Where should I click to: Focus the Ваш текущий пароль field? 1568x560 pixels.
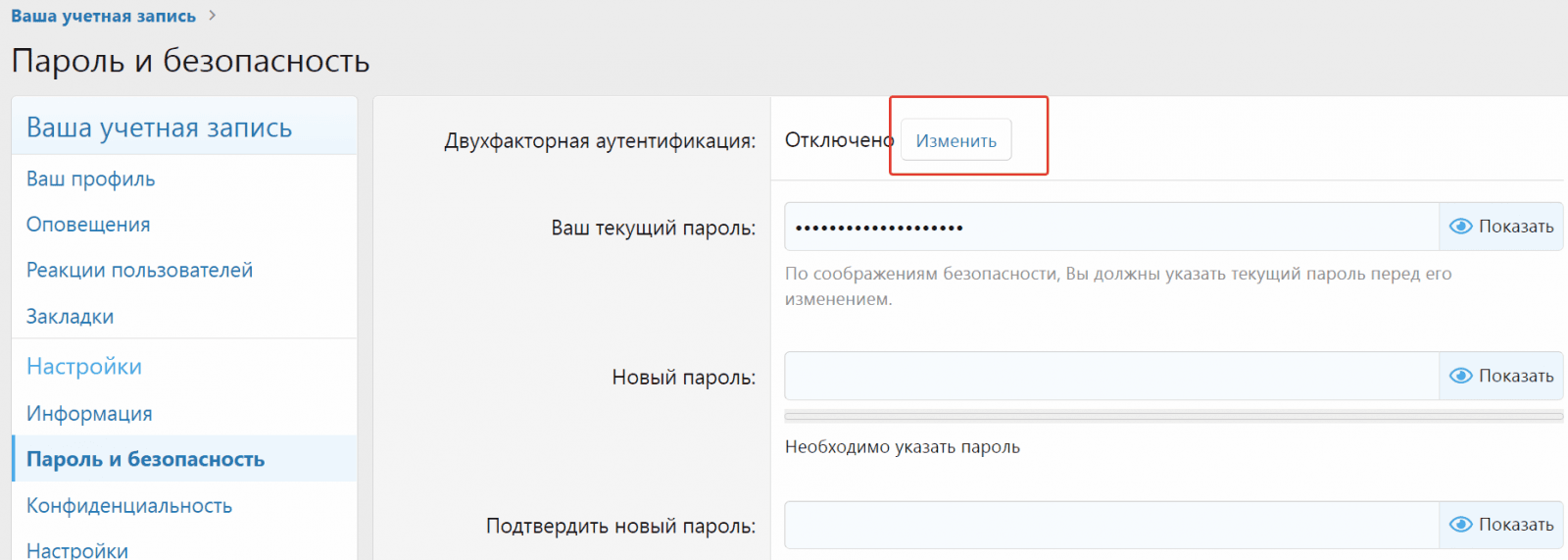pos(1111,227)
